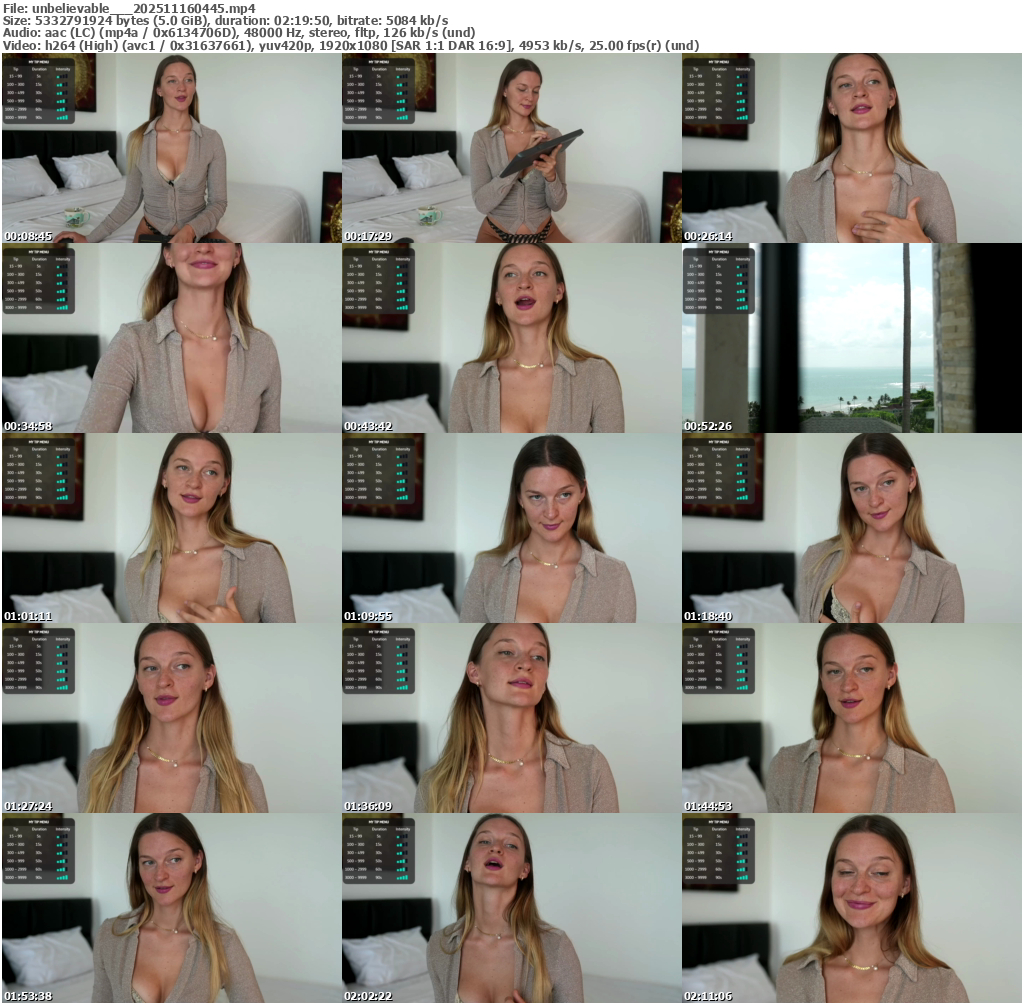This screenshot has width=1024, height=1003.
Task: Select the thumbnail frame at 01:36:09
Action: [511, 718]
